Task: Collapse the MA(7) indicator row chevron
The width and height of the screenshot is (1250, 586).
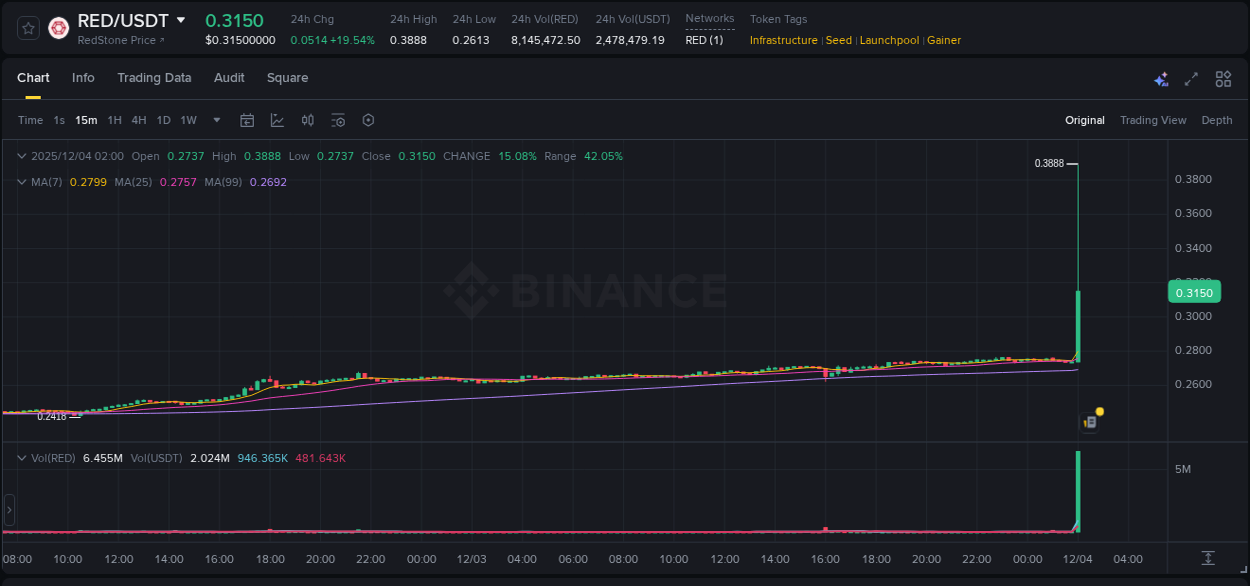Action: 21,182
